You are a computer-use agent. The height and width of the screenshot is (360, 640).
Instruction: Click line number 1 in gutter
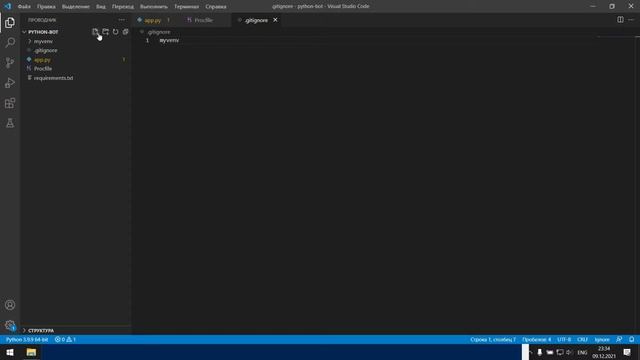[x=147, y=40]
